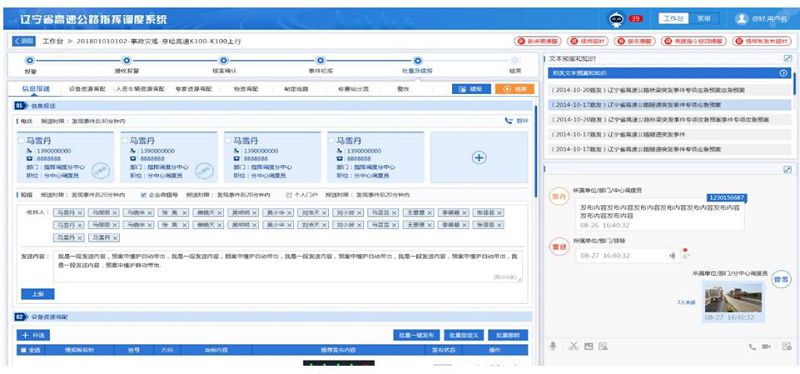Open the user avatar icon in header
The width and height of the screenshot is (800, 374).
[741, 19]
